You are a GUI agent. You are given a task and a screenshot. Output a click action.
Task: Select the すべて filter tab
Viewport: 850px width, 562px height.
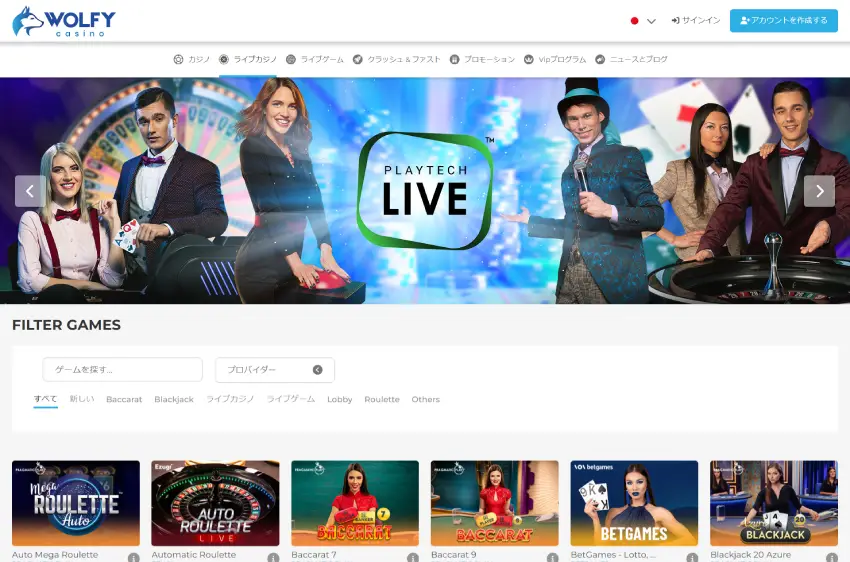46,399
